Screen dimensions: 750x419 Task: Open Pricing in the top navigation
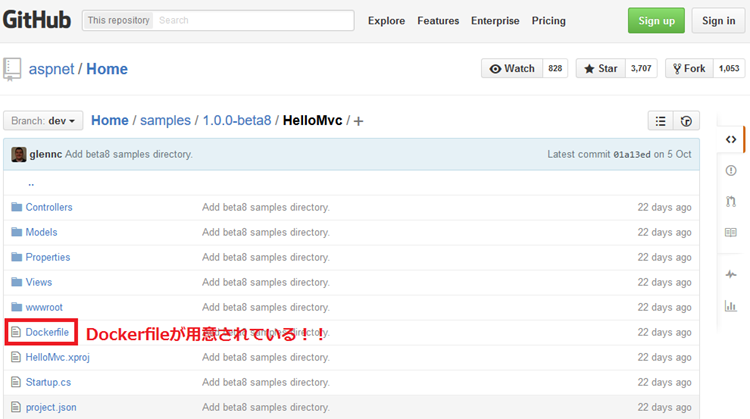pos(549,21)
